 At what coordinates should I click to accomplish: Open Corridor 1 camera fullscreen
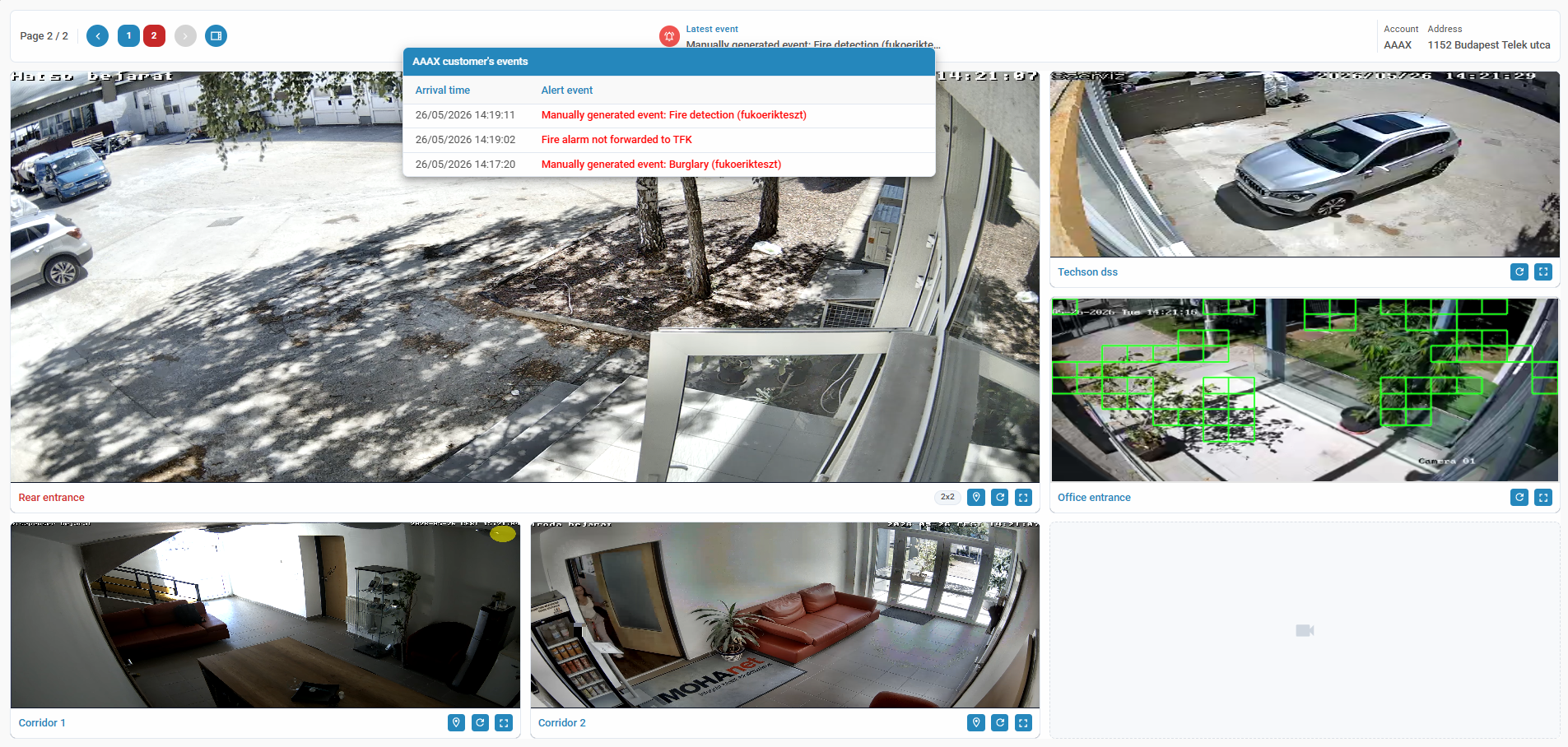coord(504,722)
